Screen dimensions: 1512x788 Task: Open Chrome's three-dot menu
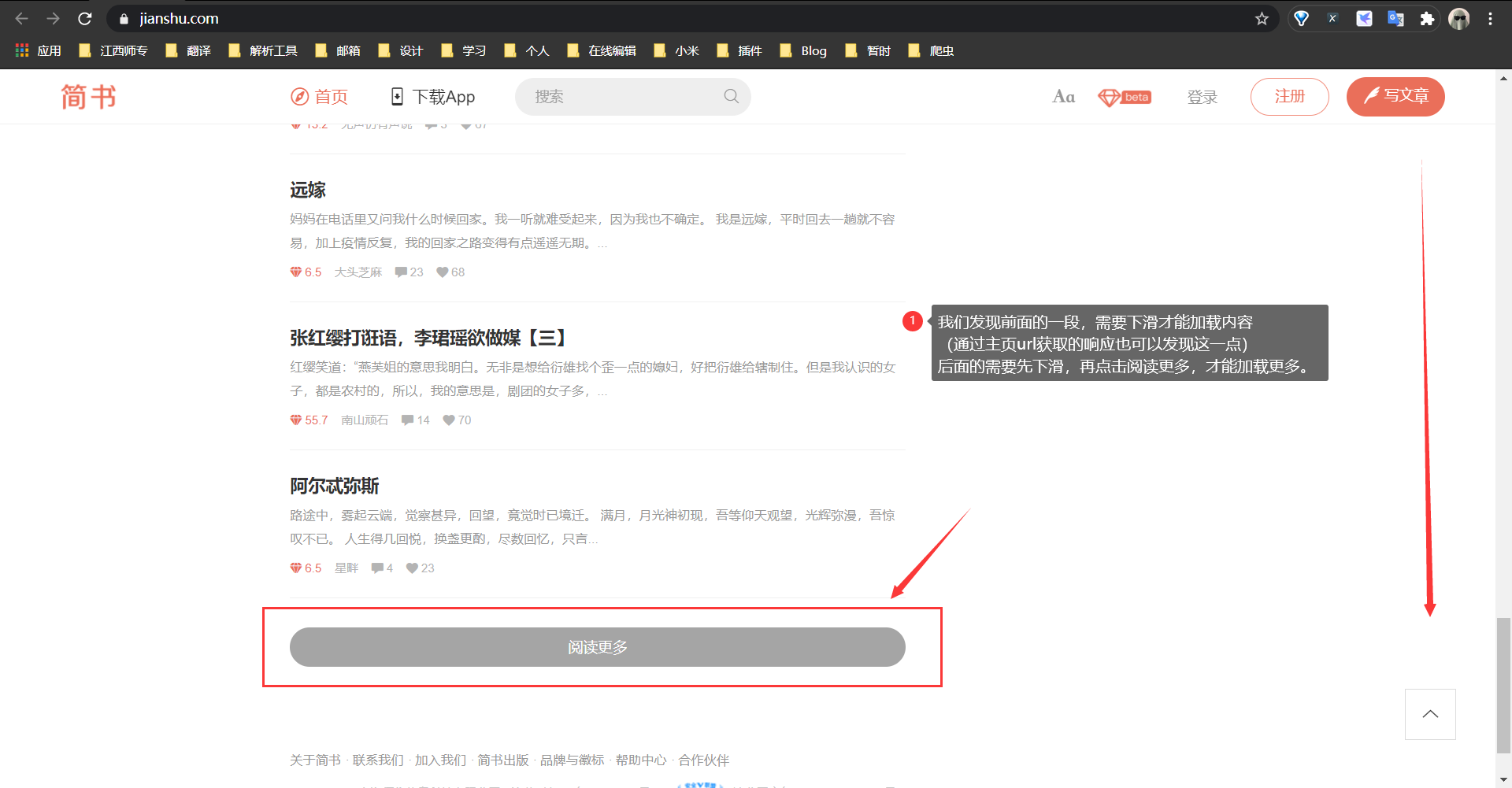(x=1490, y=17)
